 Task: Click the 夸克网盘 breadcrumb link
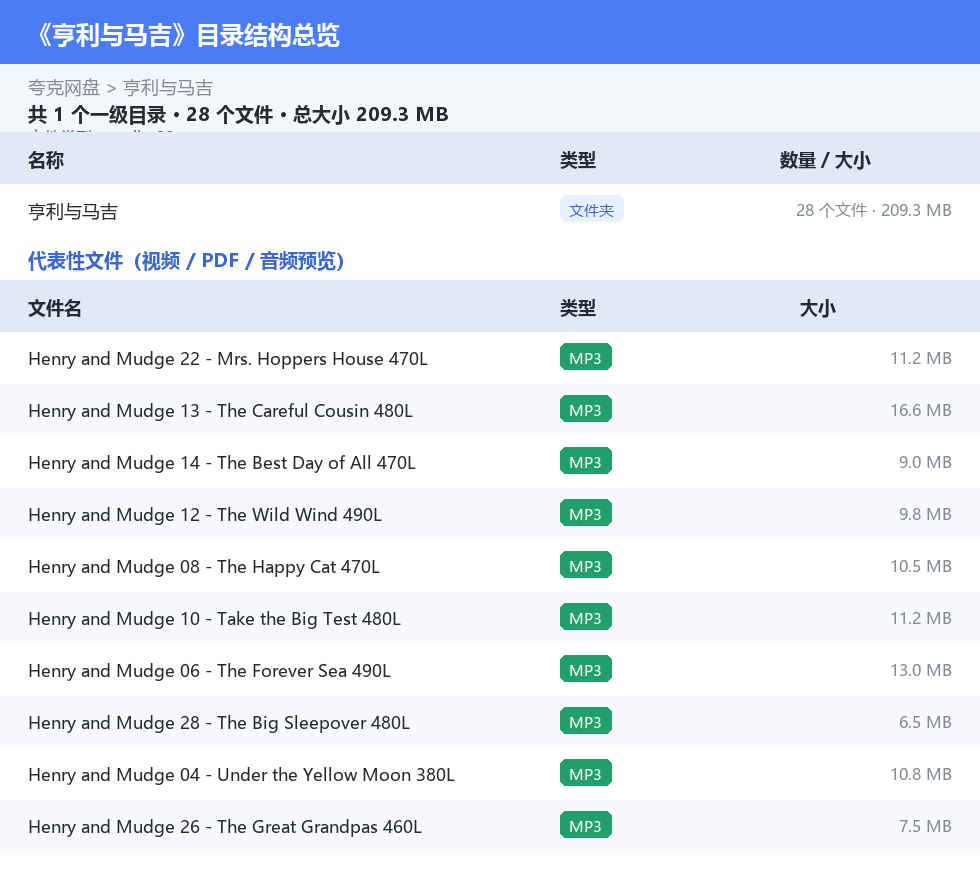click(64, 88)
